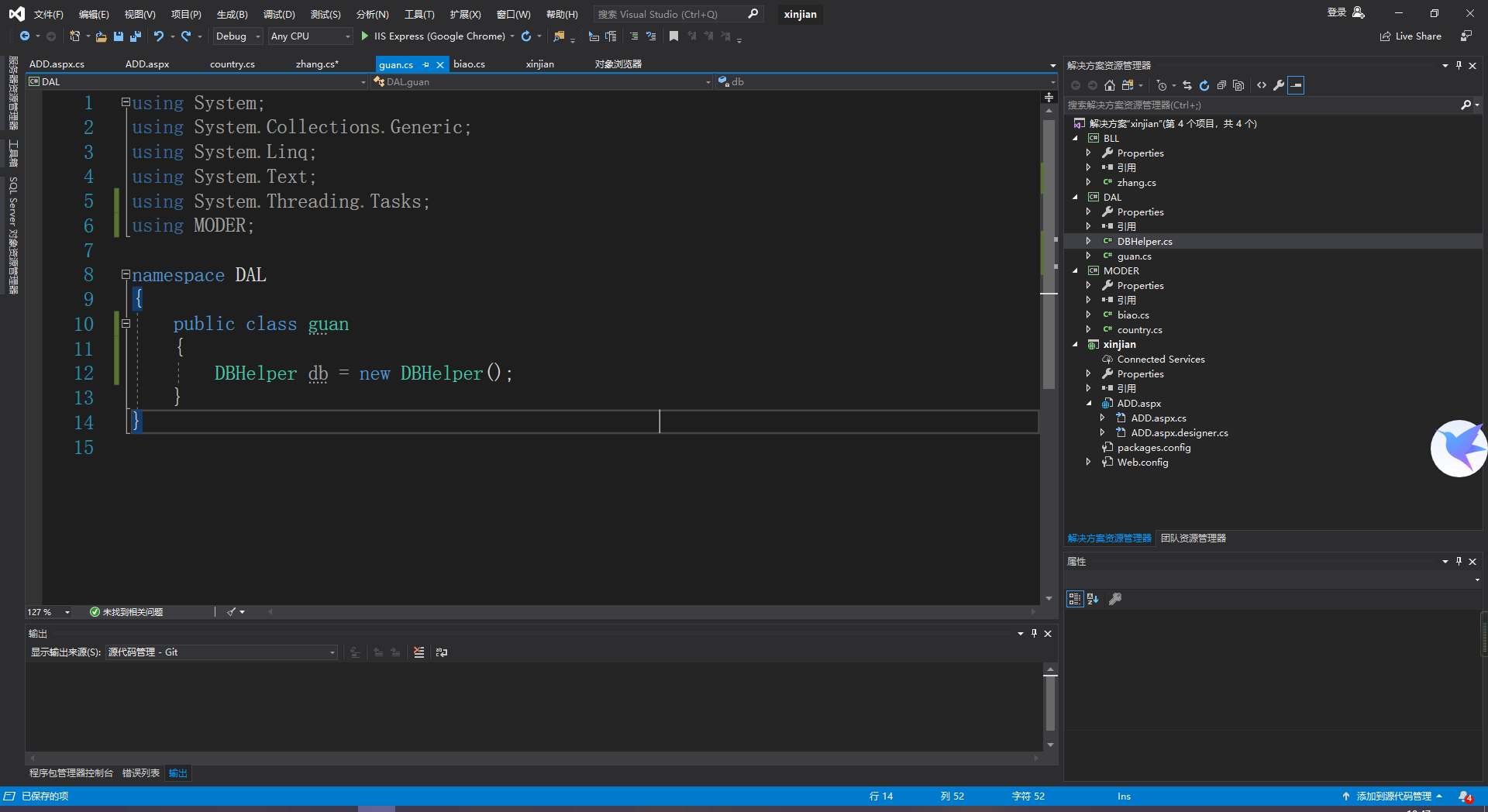
Task: Toggle Alphabetical sort in Properties panel
Action: point(1093,599)
